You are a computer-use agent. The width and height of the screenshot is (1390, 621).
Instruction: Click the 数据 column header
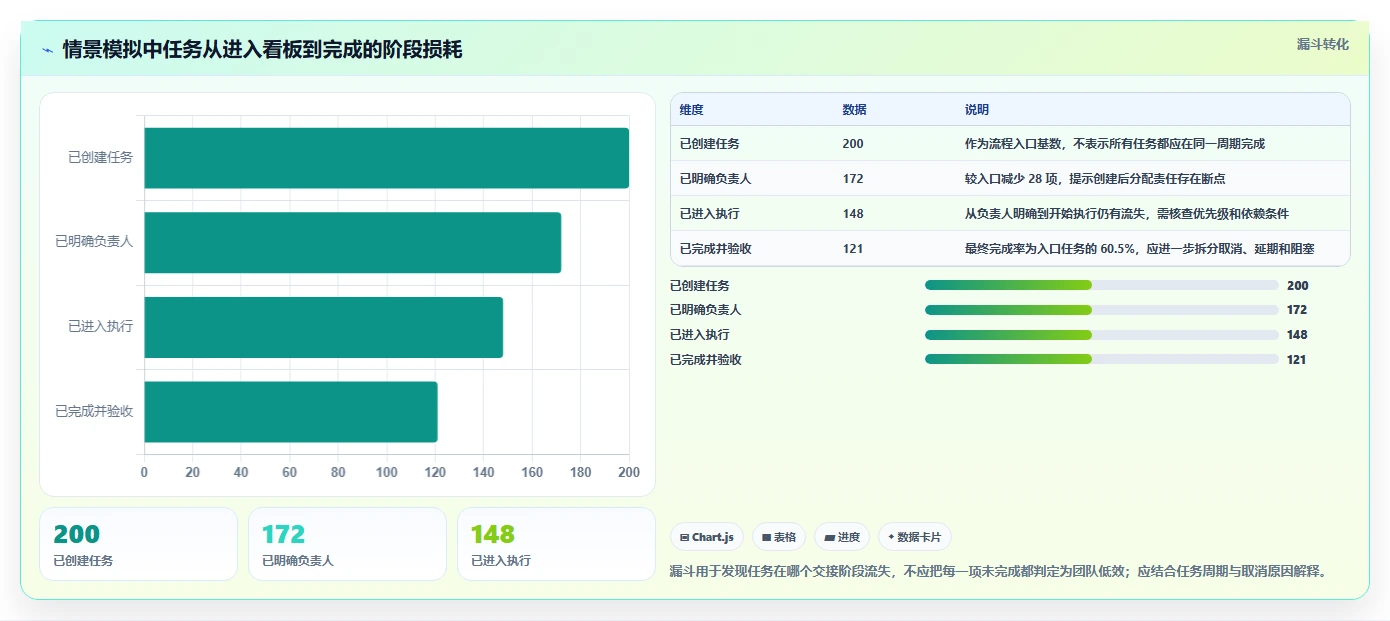pos(855,110)
